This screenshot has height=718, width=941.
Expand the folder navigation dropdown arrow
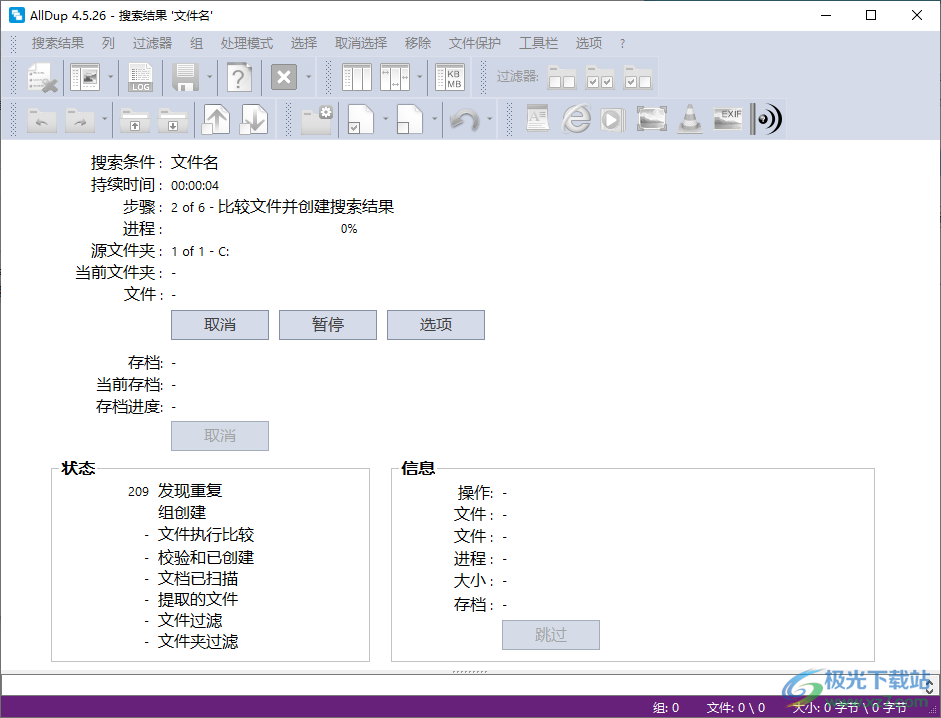[x=105, y=119]
